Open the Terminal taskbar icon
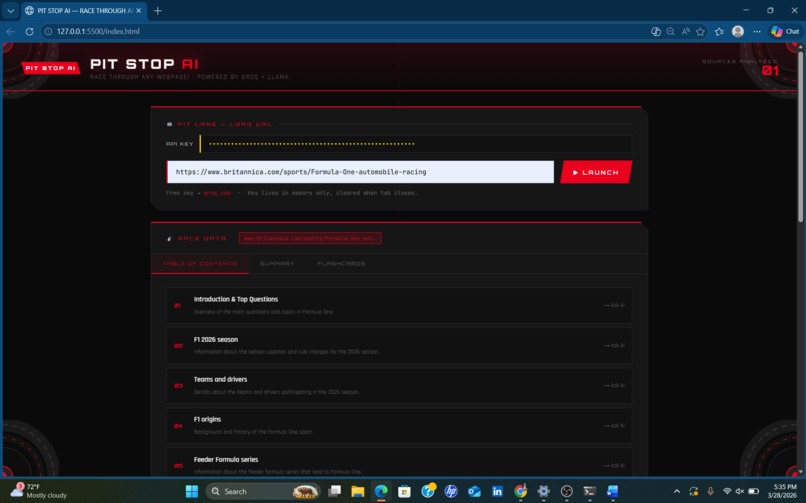Image resolution: width=806 pixels, height=503 pixels. tap(590, 491)
